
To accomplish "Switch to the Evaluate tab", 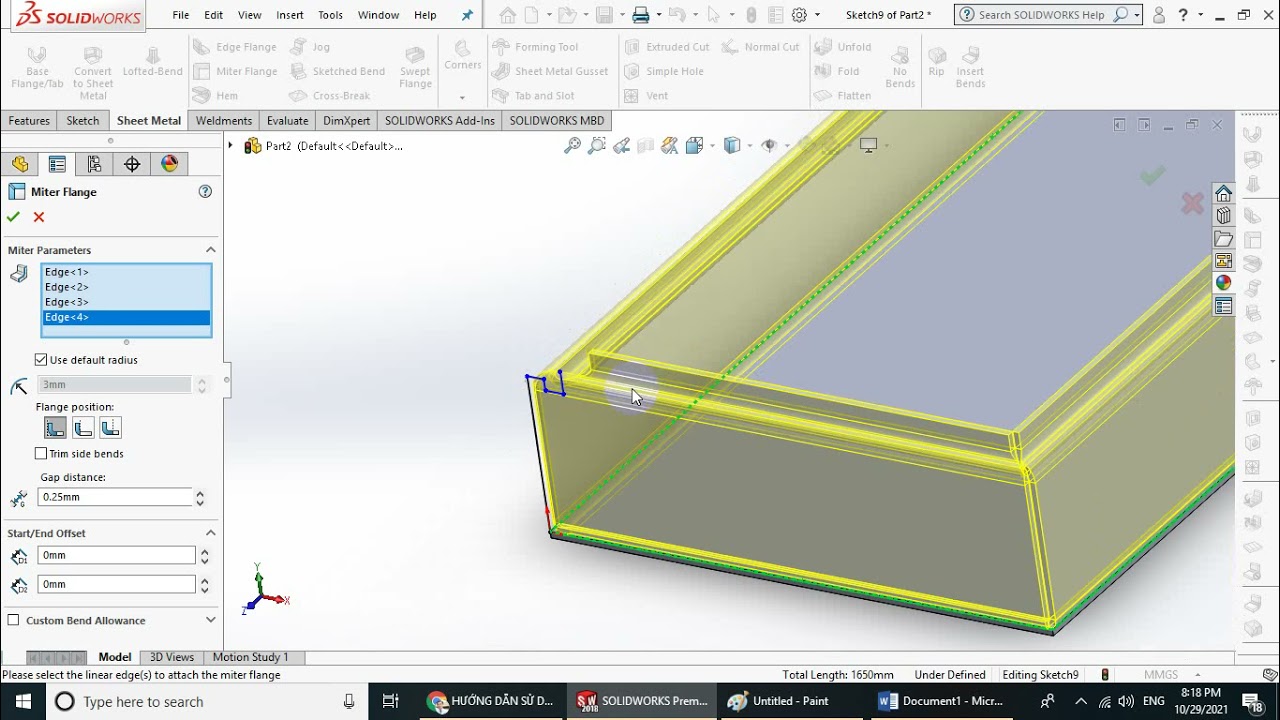I will (288, 121).
